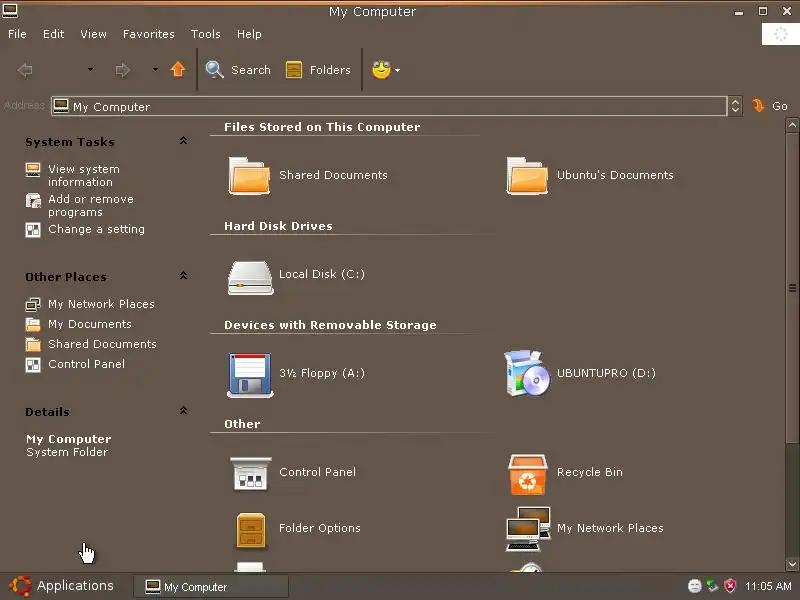Open the File menu
This screenshot has width=800, height=600.
point(17,34)
